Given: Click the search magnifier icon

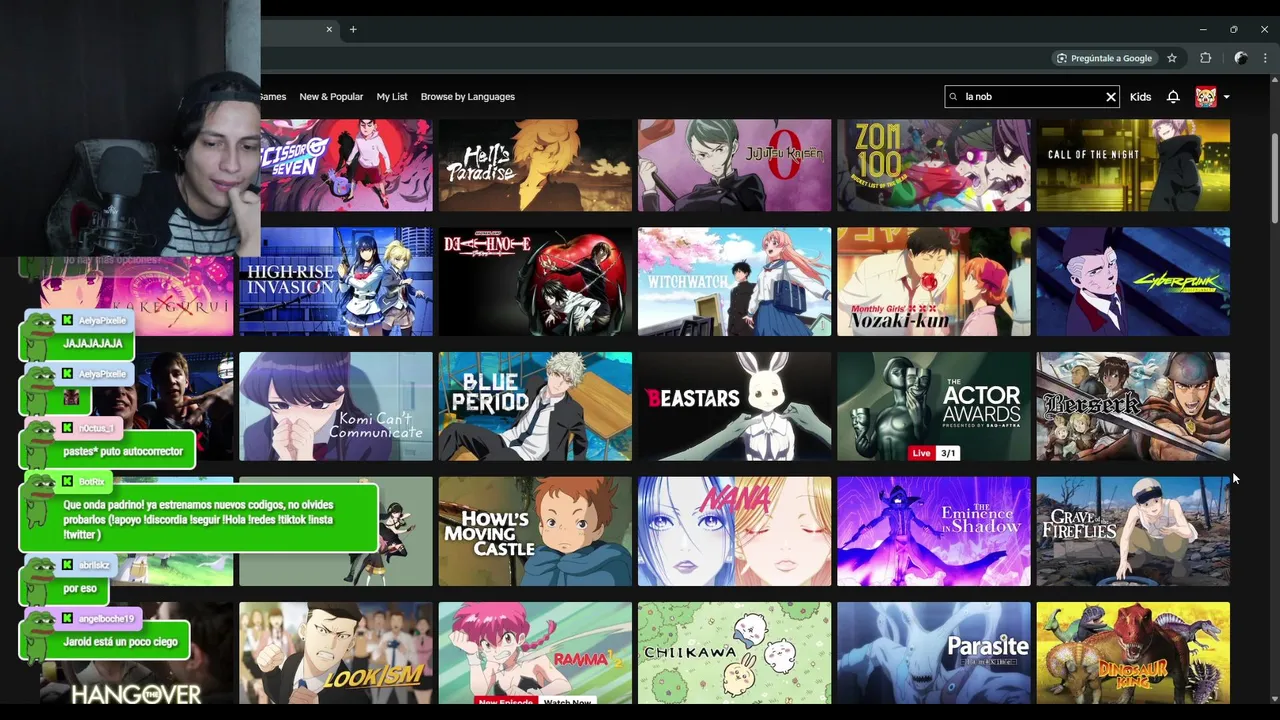Looking at the screenshot, I should click(955, 97).
